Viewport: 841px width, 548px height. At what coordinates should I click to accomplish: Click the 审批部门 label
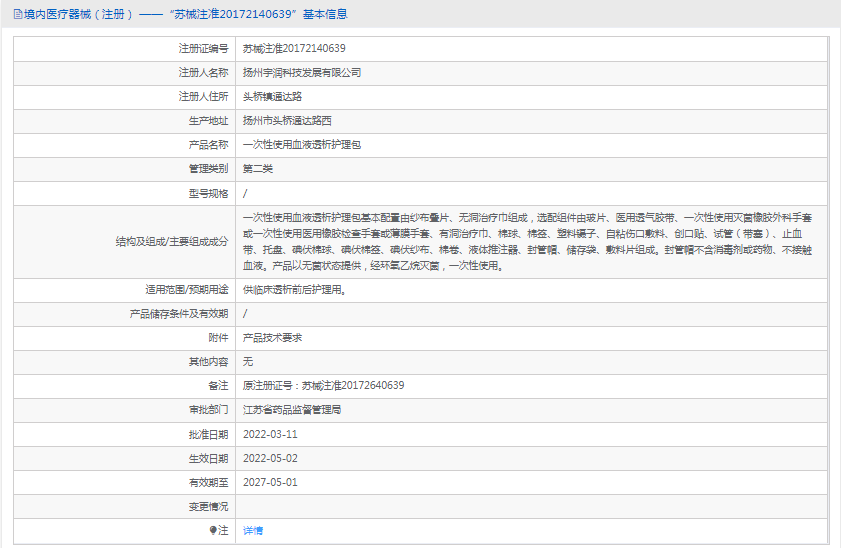(208, 410)
